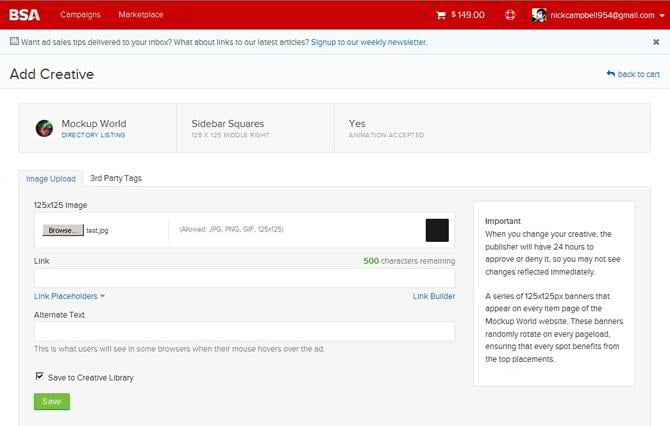Dismiss the newsletter banner with X
This screenshot has height=426, width=670.
coord(656,42)
